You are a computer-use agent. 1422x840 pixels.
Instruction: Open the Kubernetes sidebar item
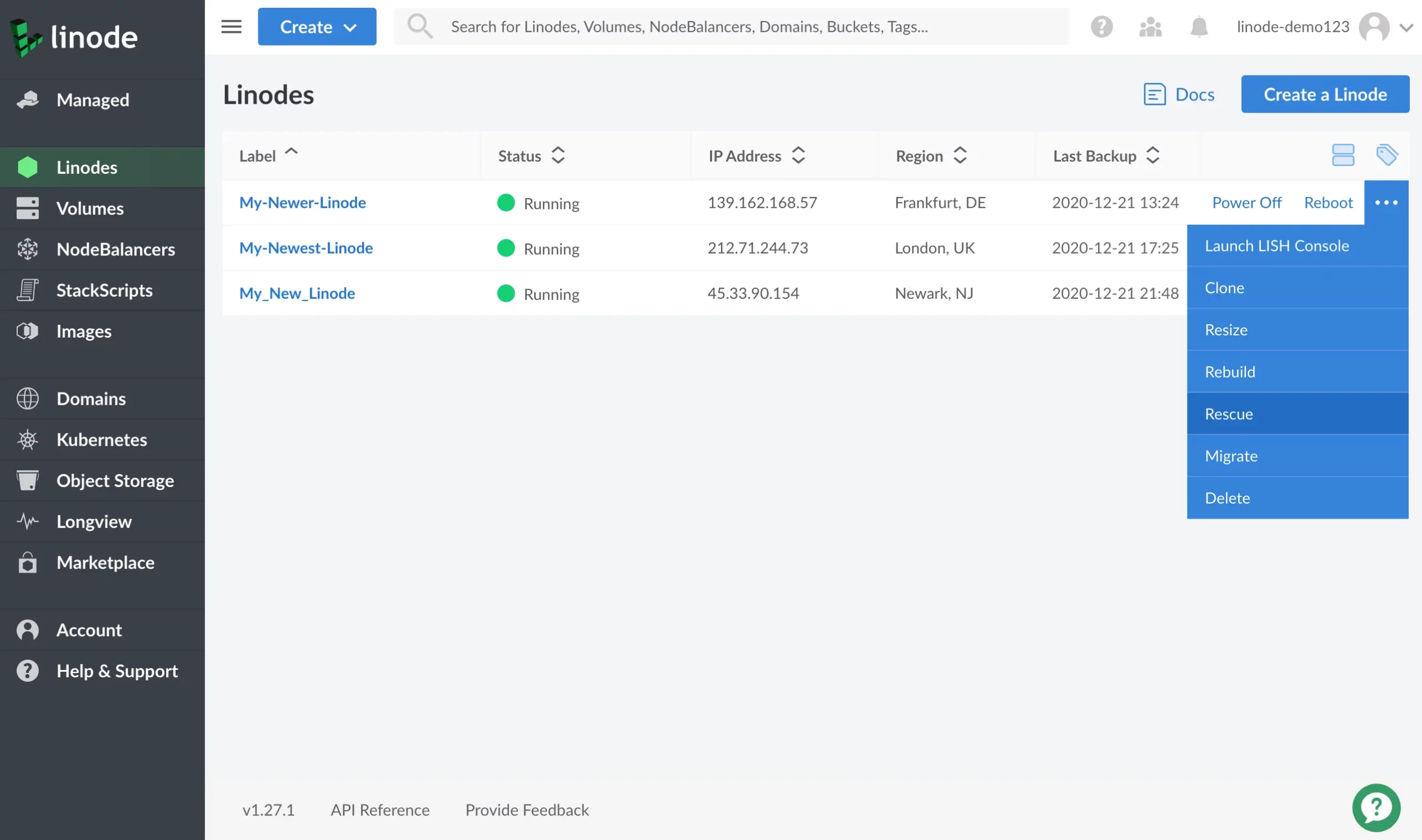point(102,439)
